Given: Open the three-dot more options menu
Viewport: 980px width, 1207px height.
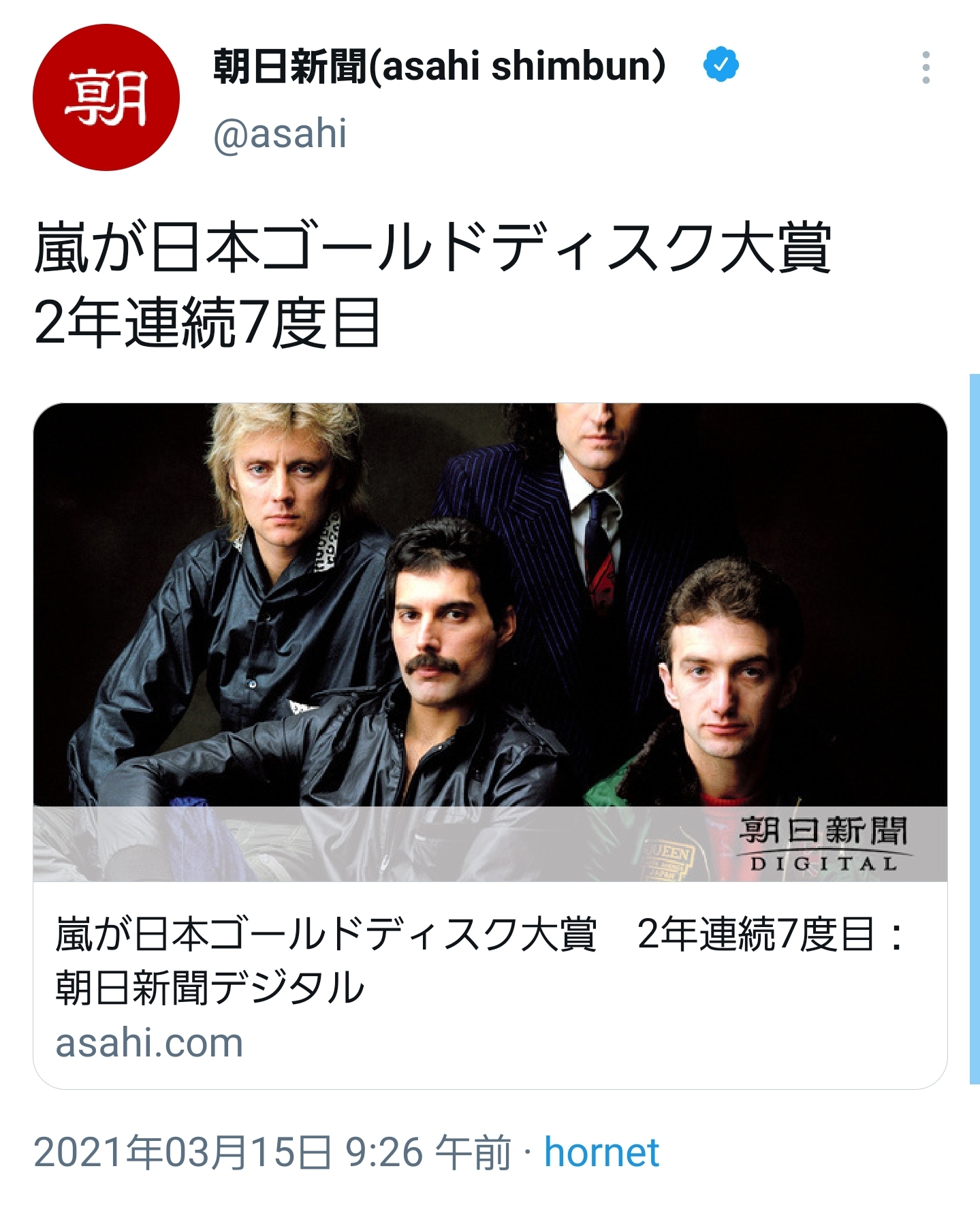Looking at the screenshot, I should (x=926, y=67).
